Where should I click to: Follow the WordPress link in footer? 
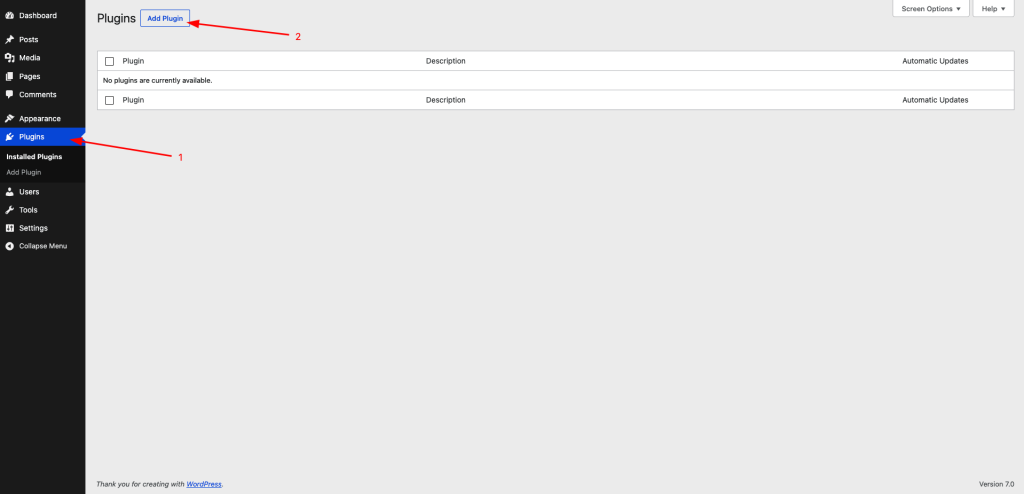click(x=204, y=484)
